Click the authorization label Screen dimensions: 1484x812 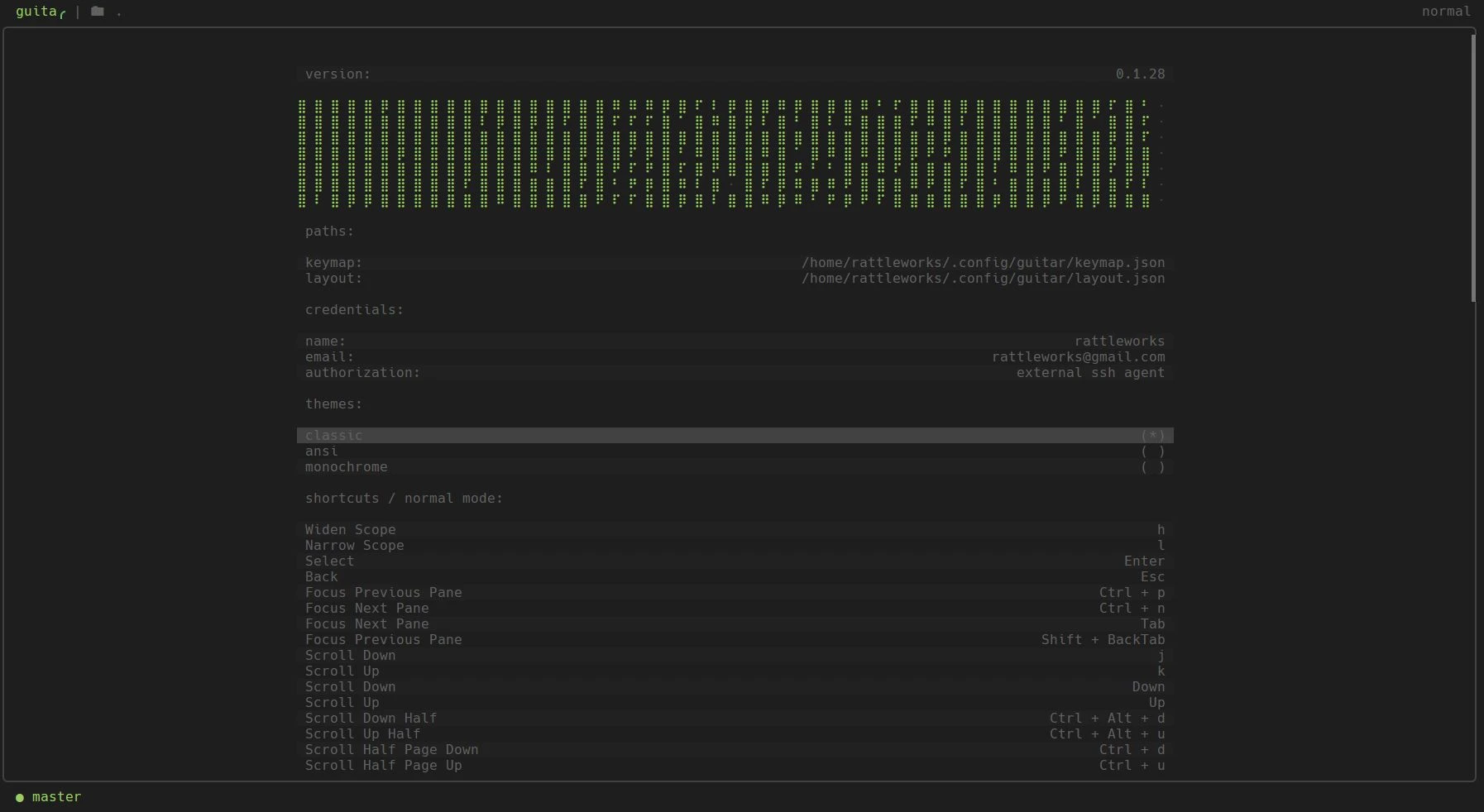[363, 373]
